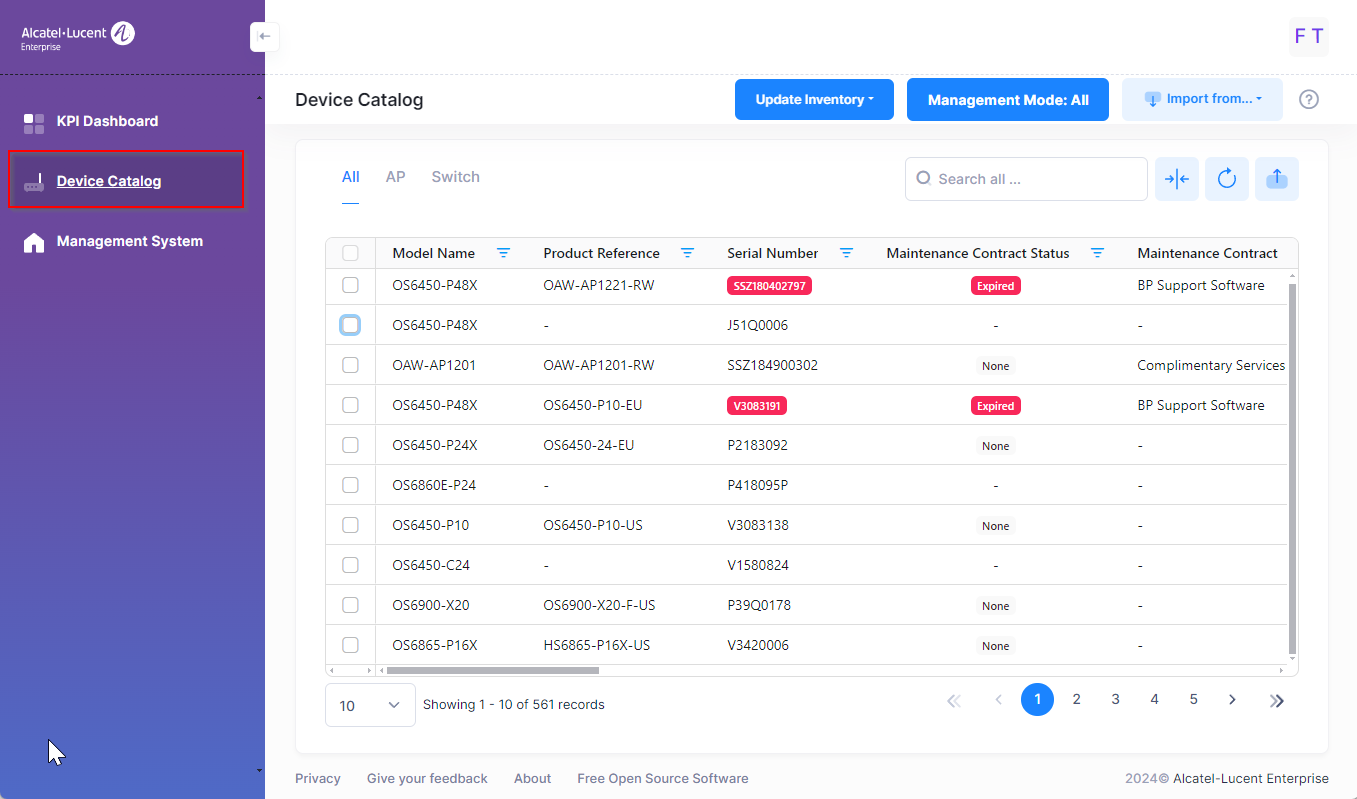
Task: Click the Management Mode: All button
Action: (x=1008, y=99)
